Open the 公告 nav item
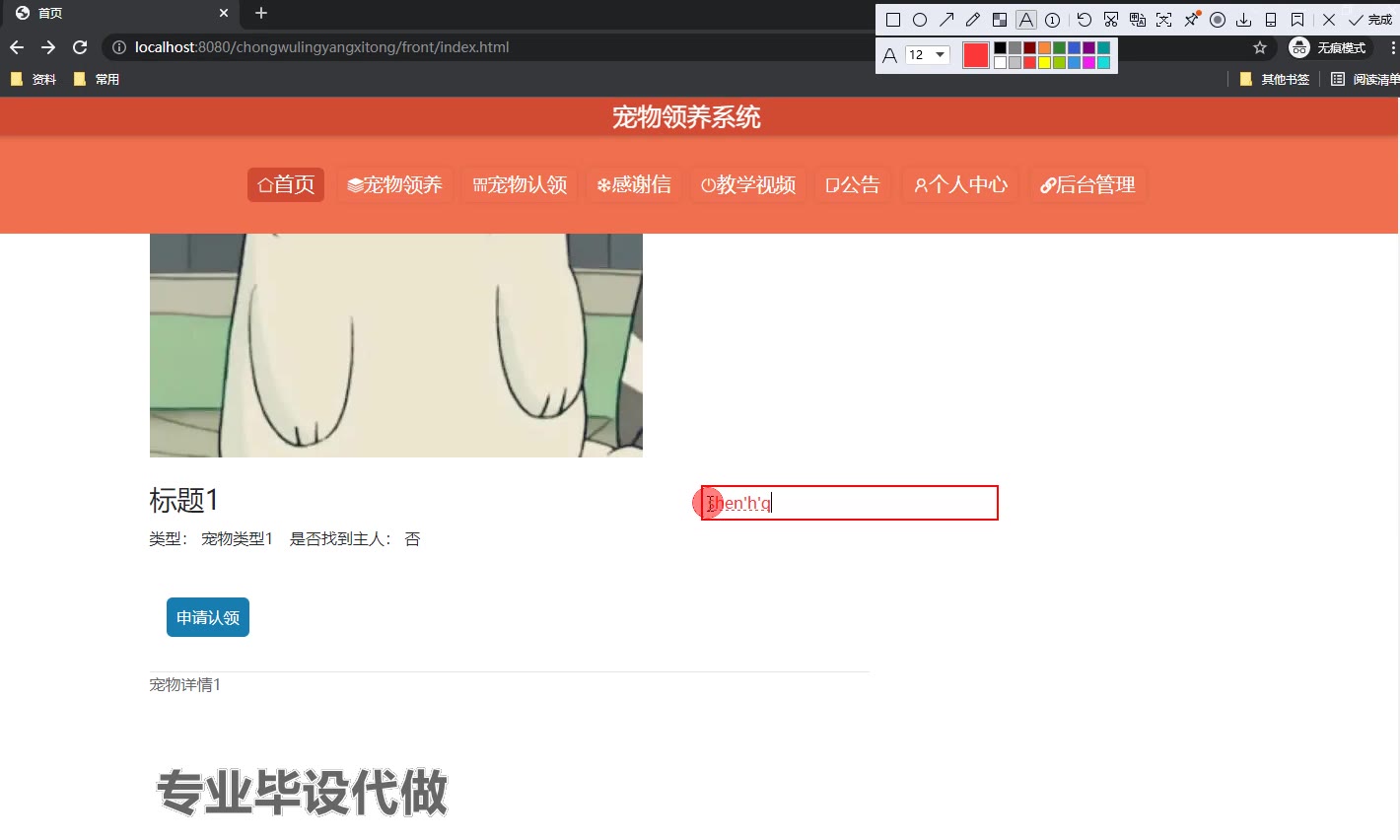 point(853,184)
